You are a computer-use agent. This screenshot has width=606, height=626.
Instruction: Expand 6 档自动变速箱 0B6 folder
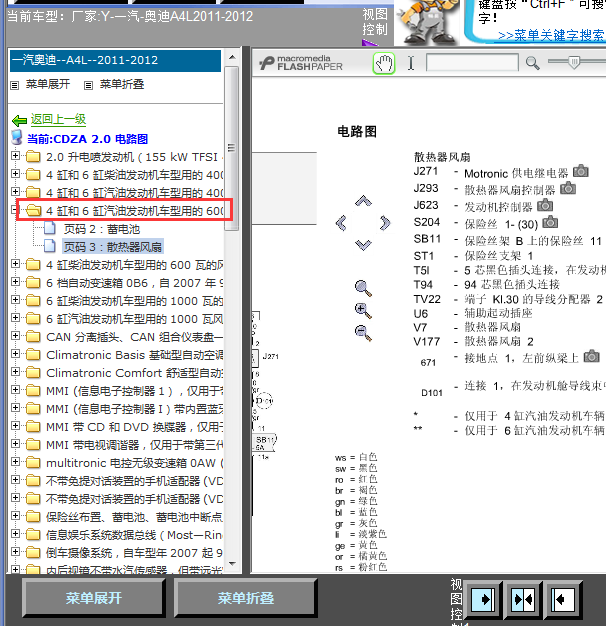click(x=15, y=281)
